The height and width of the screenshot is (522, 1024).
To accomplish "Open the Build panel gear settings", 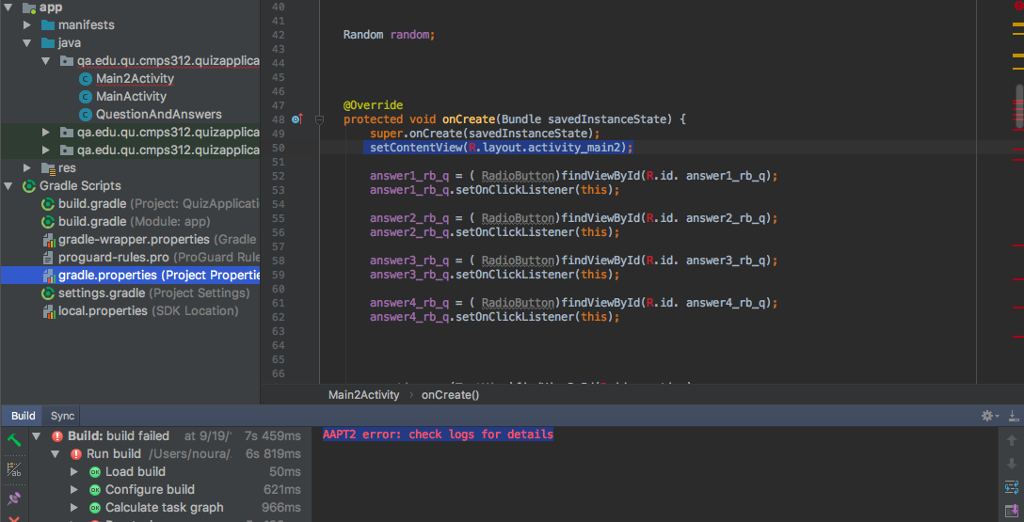I will coord(987,416).
